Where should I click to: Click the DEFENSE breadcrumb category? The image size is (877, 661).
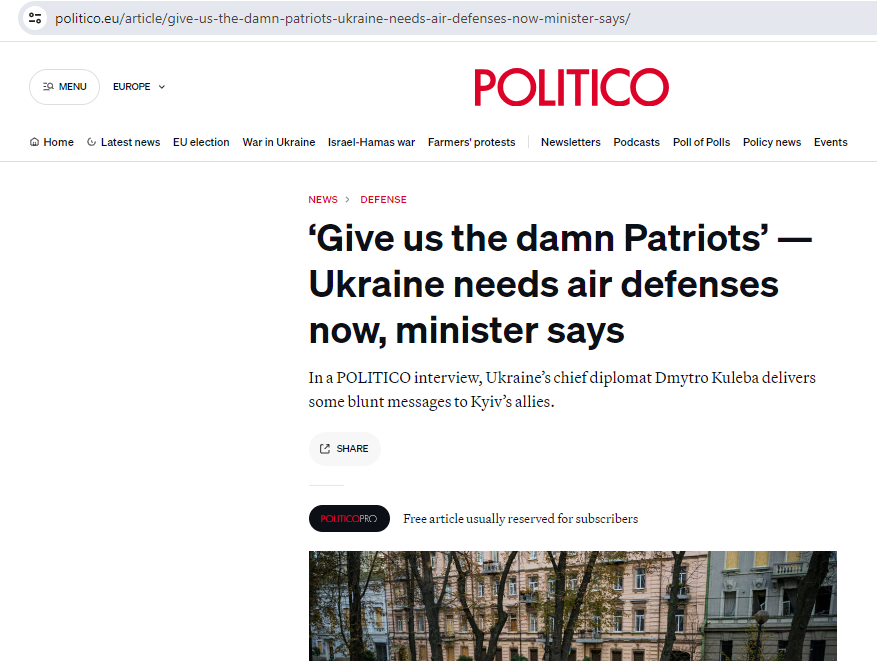383,200
